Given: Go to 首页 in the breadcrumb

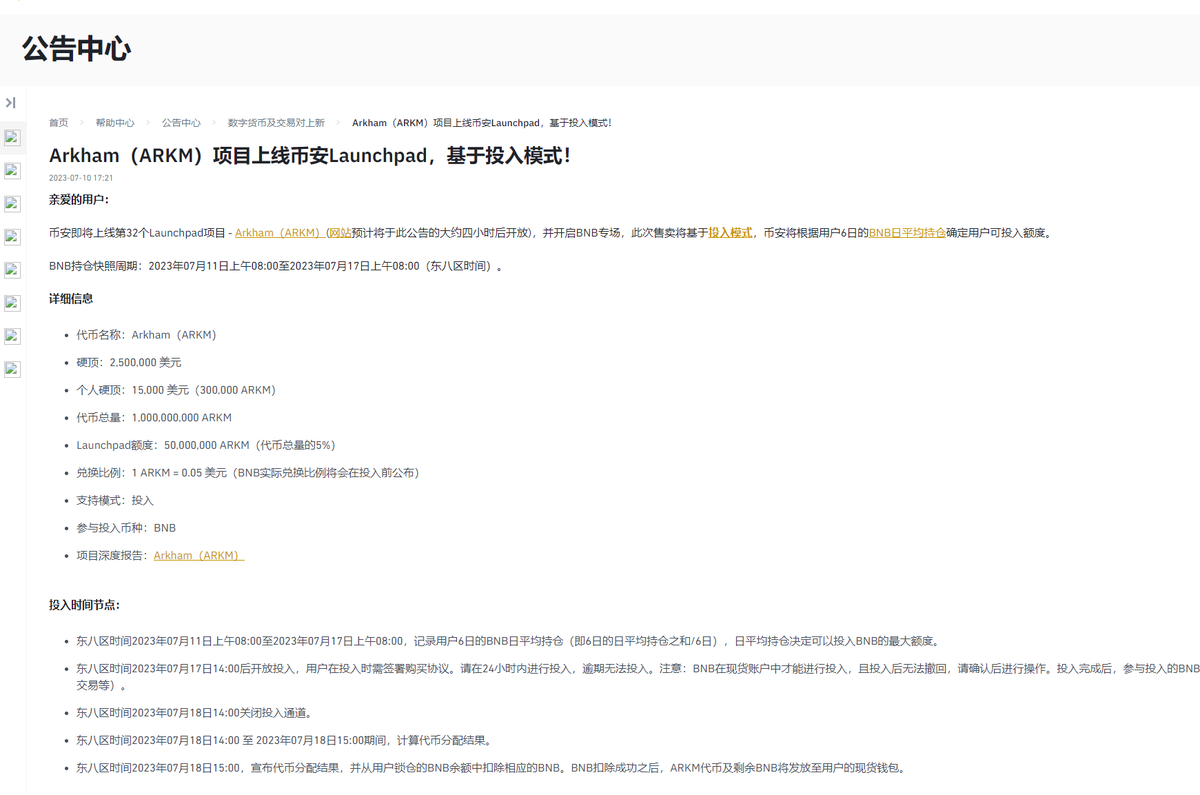Looking at the screenshot, I should click(59, 123).
